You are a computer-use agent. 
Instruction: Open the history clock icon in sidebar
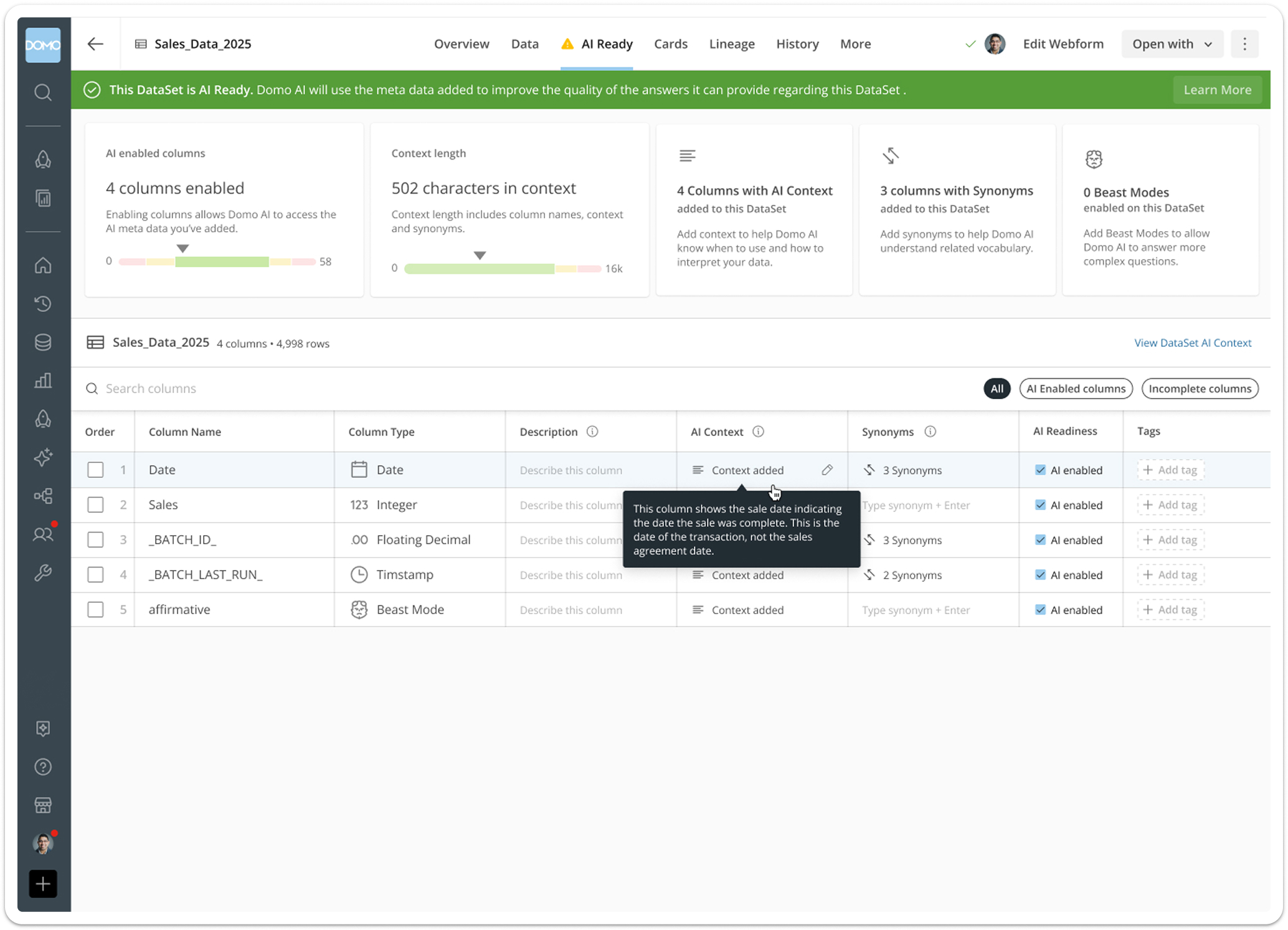pos(43,303)
